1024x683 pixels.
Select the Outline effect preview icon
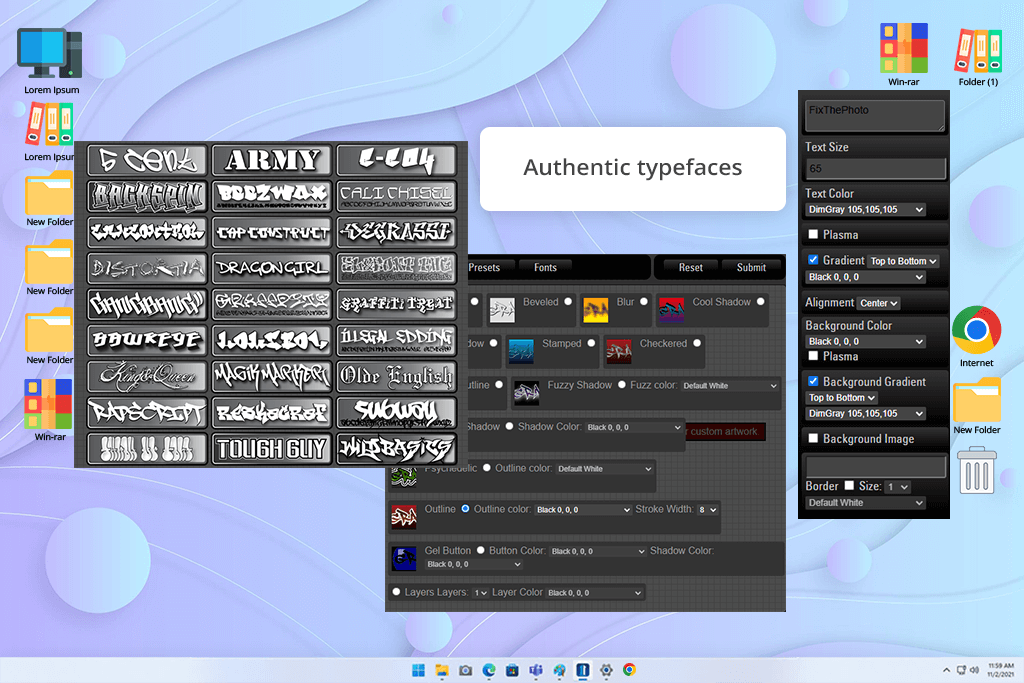(x=404, y=517)
